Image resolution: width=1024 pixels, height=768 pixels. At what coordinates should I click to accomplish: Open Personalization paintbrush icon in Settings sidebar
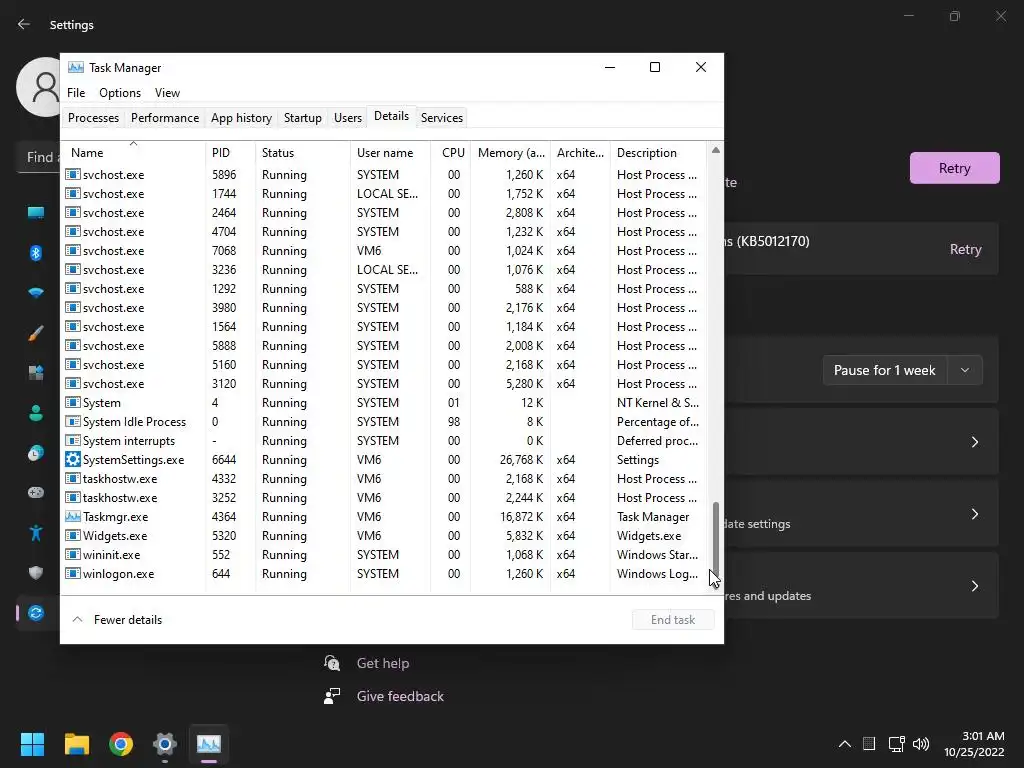tap(36, 333)
